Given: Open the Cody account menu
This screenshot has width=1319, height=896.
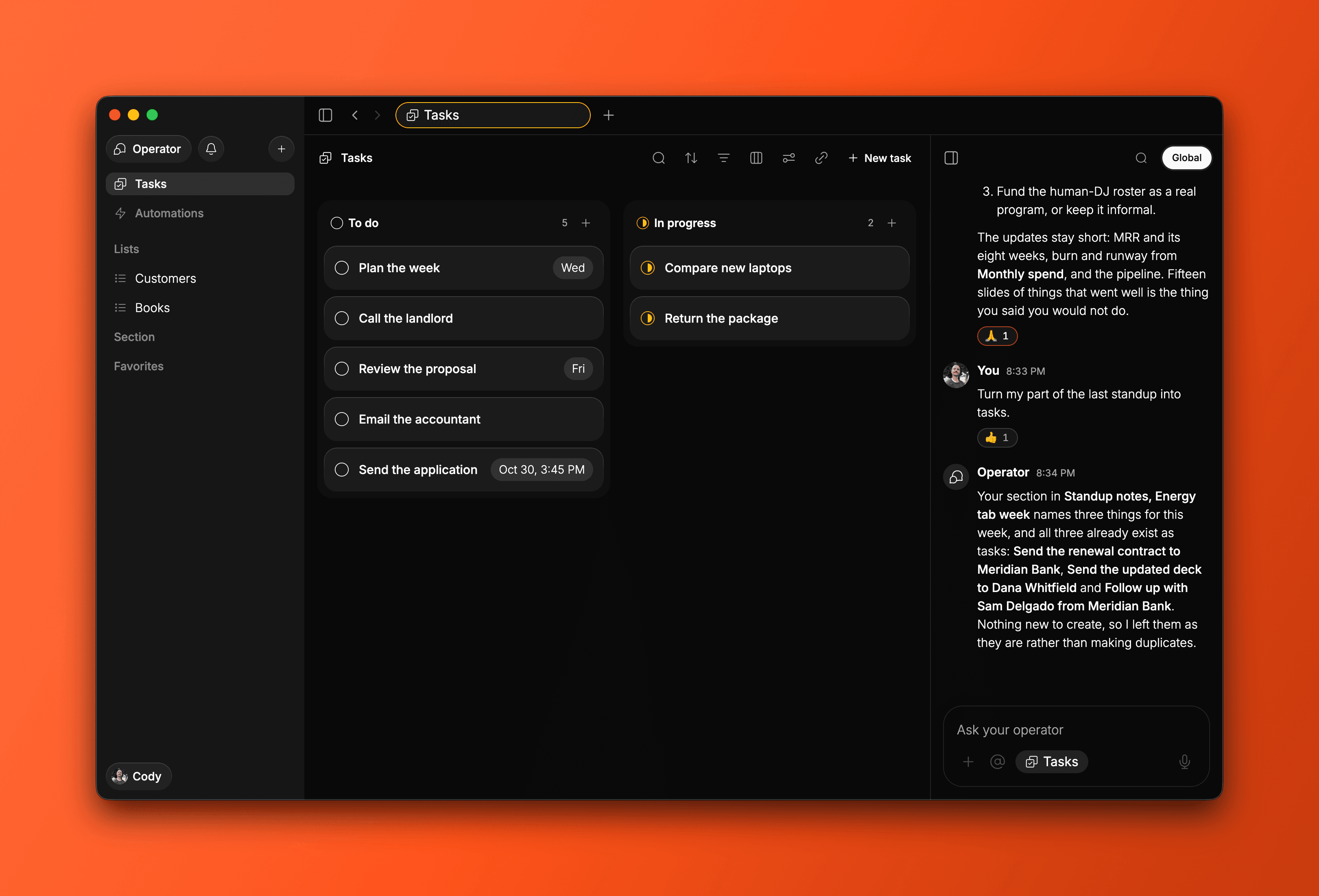Looking at the screenshot, I should point(138,776).
